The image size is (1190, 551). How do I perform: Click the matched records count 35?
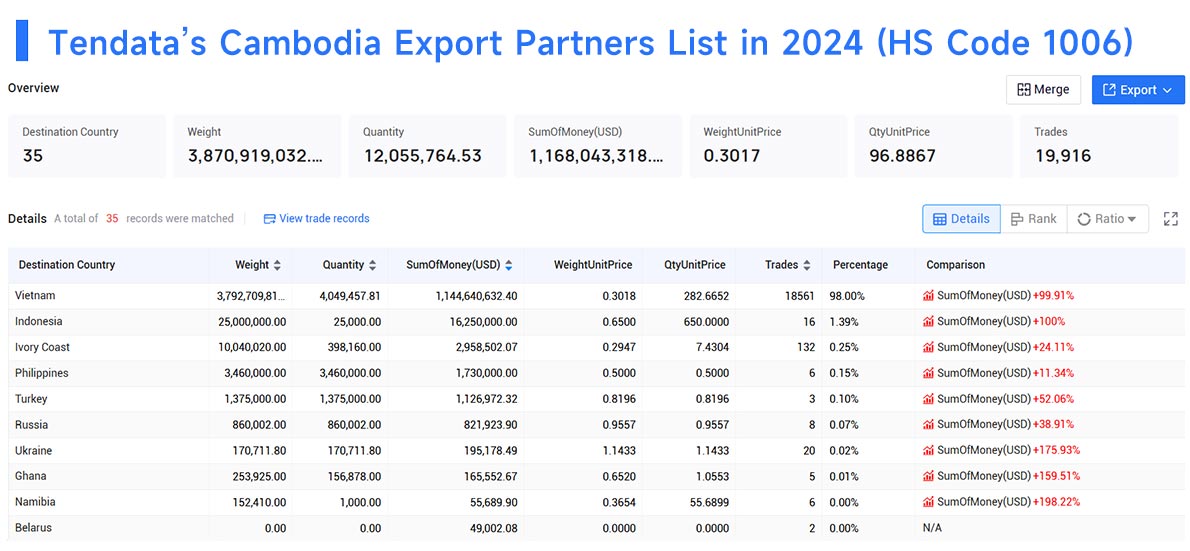[x=112, y=219]
